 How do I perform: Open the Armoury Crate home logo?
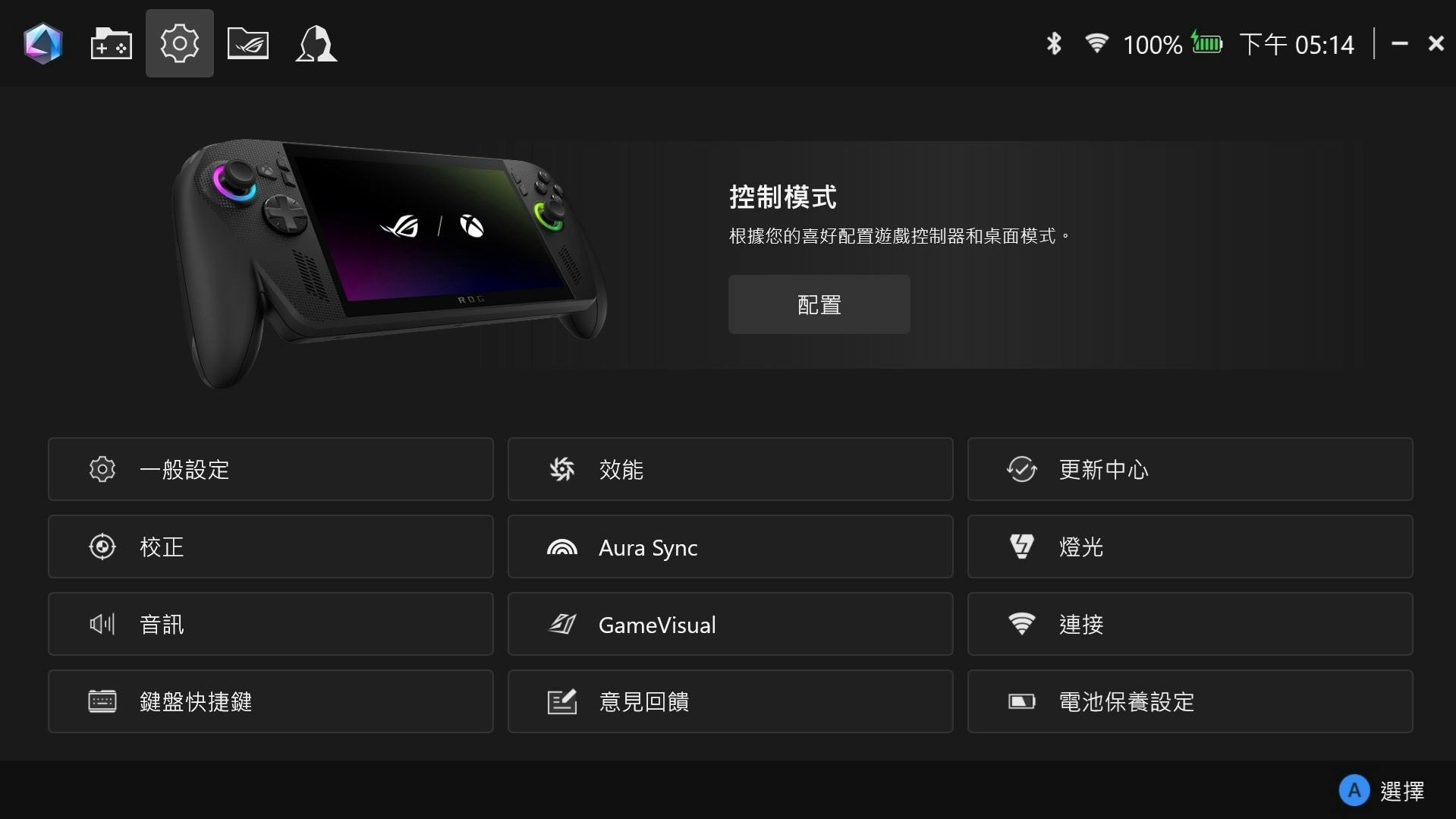point(42,43)
